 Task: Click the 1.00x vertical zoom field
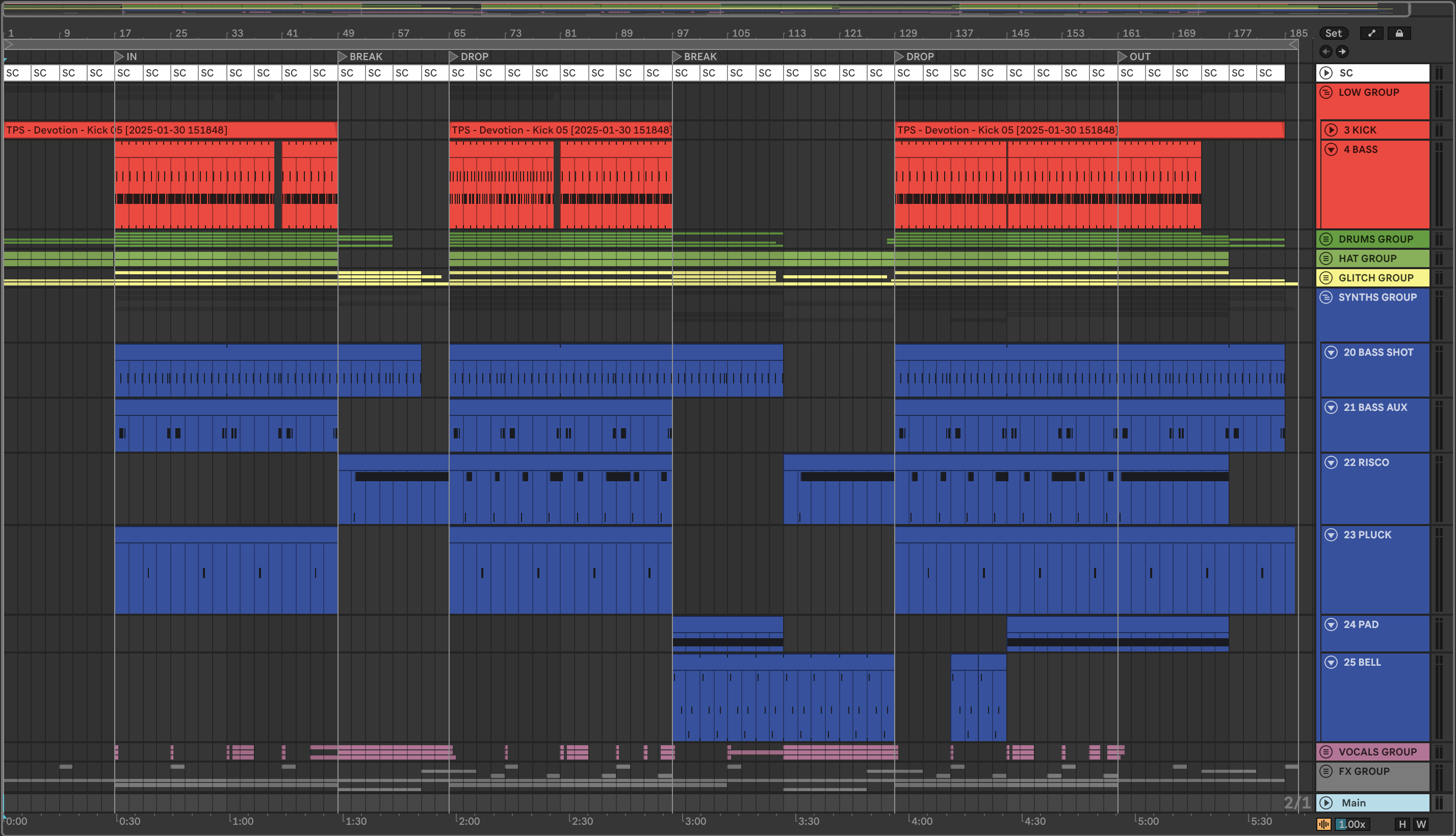(x=1352, y=824)
